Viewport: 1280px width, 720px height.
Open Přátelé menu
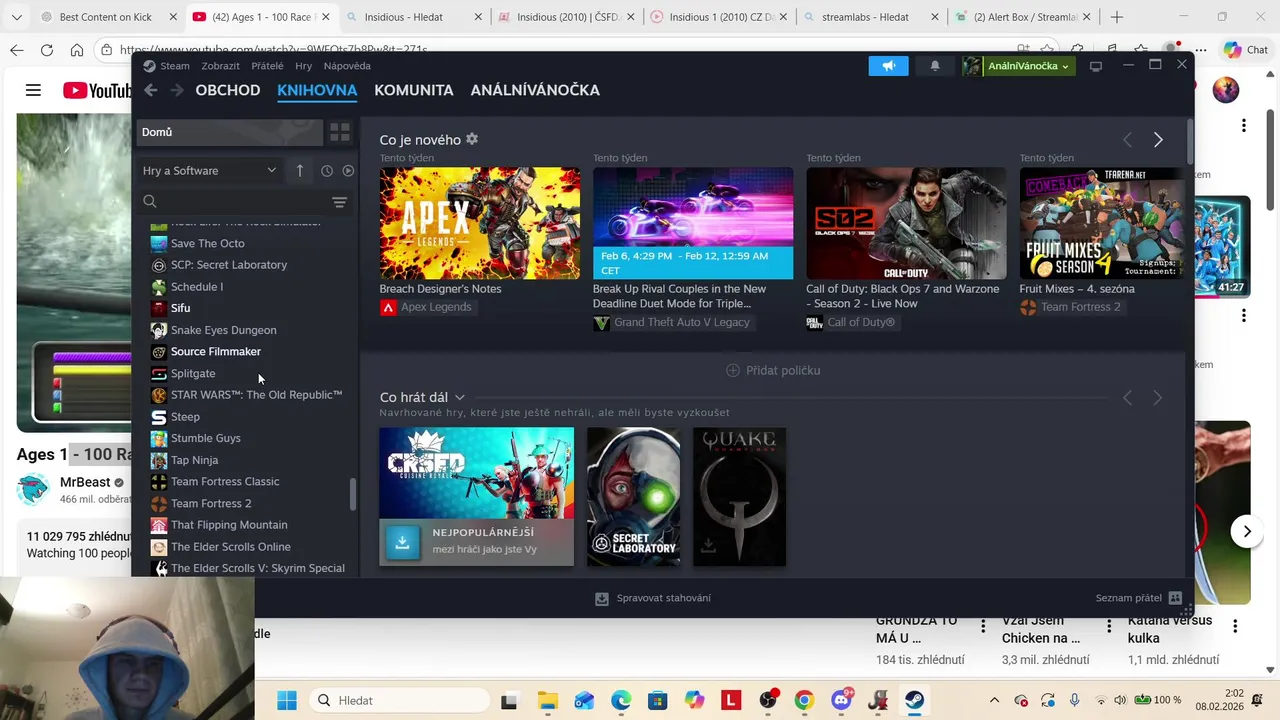pos(267,66)
